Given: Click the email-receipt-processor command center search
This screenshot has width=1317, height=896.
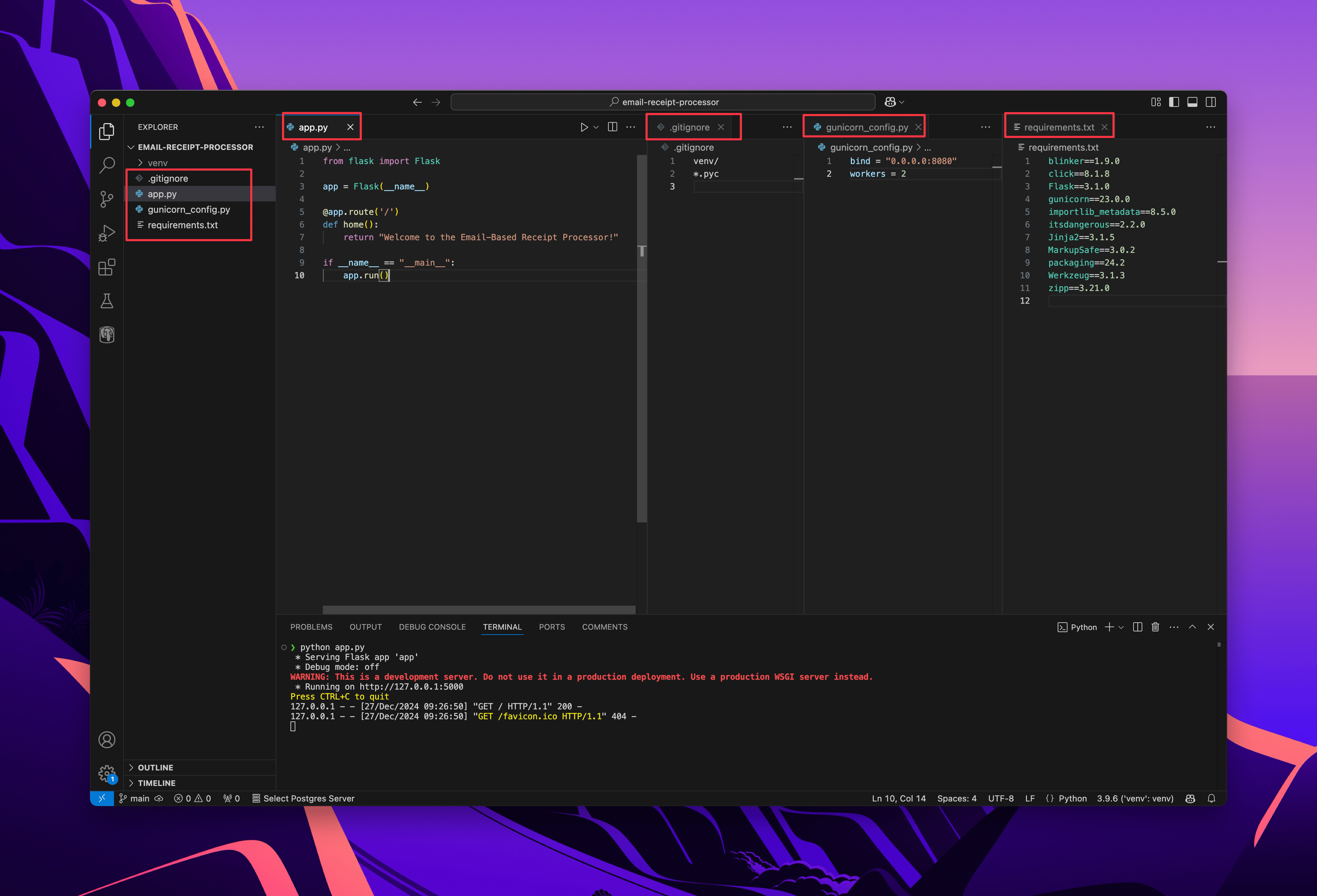Looking at the screenshot, I should [x=662, y=102].
